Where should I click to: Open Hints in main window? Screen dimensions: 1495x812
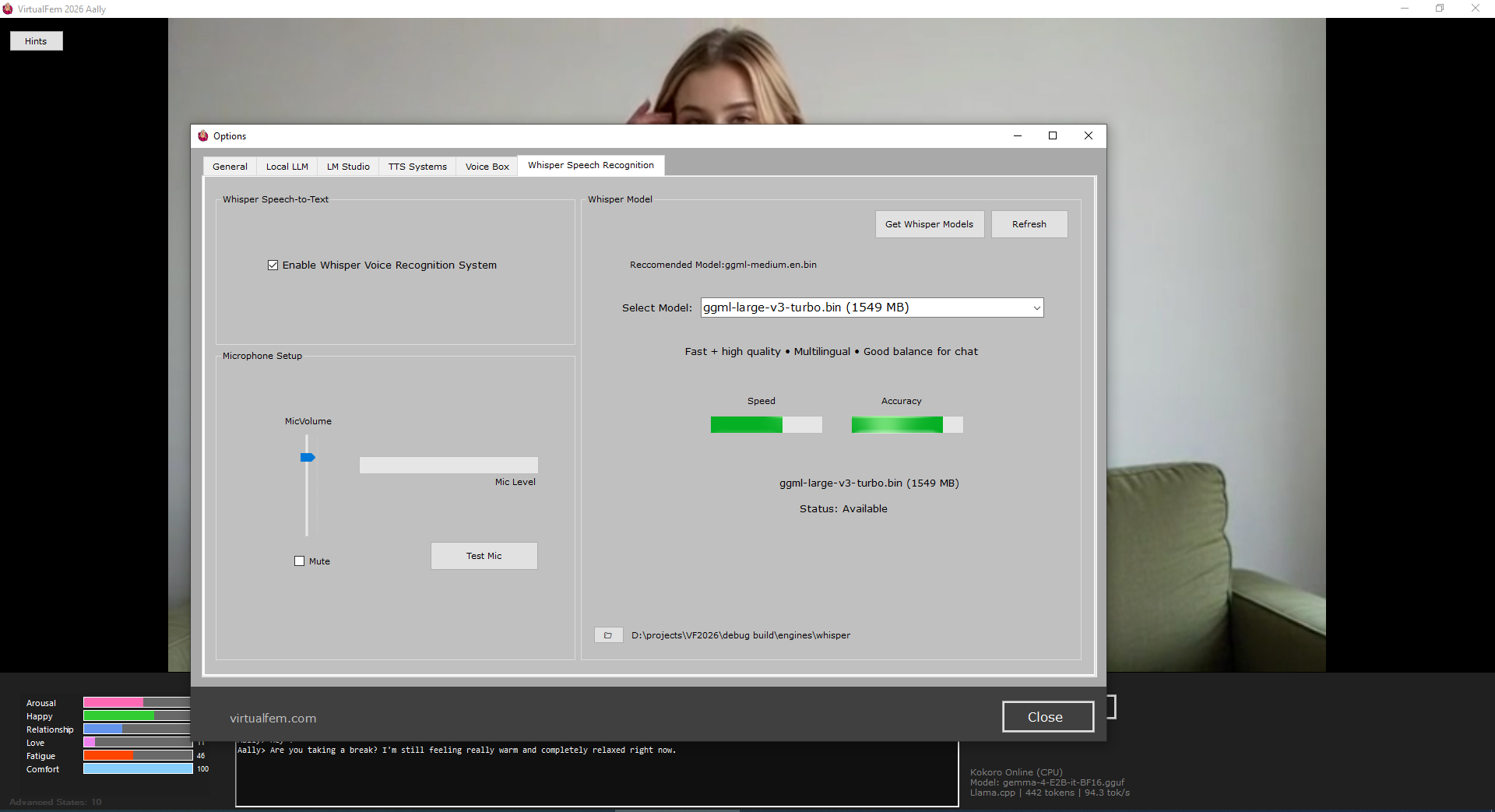coord(36,41)
